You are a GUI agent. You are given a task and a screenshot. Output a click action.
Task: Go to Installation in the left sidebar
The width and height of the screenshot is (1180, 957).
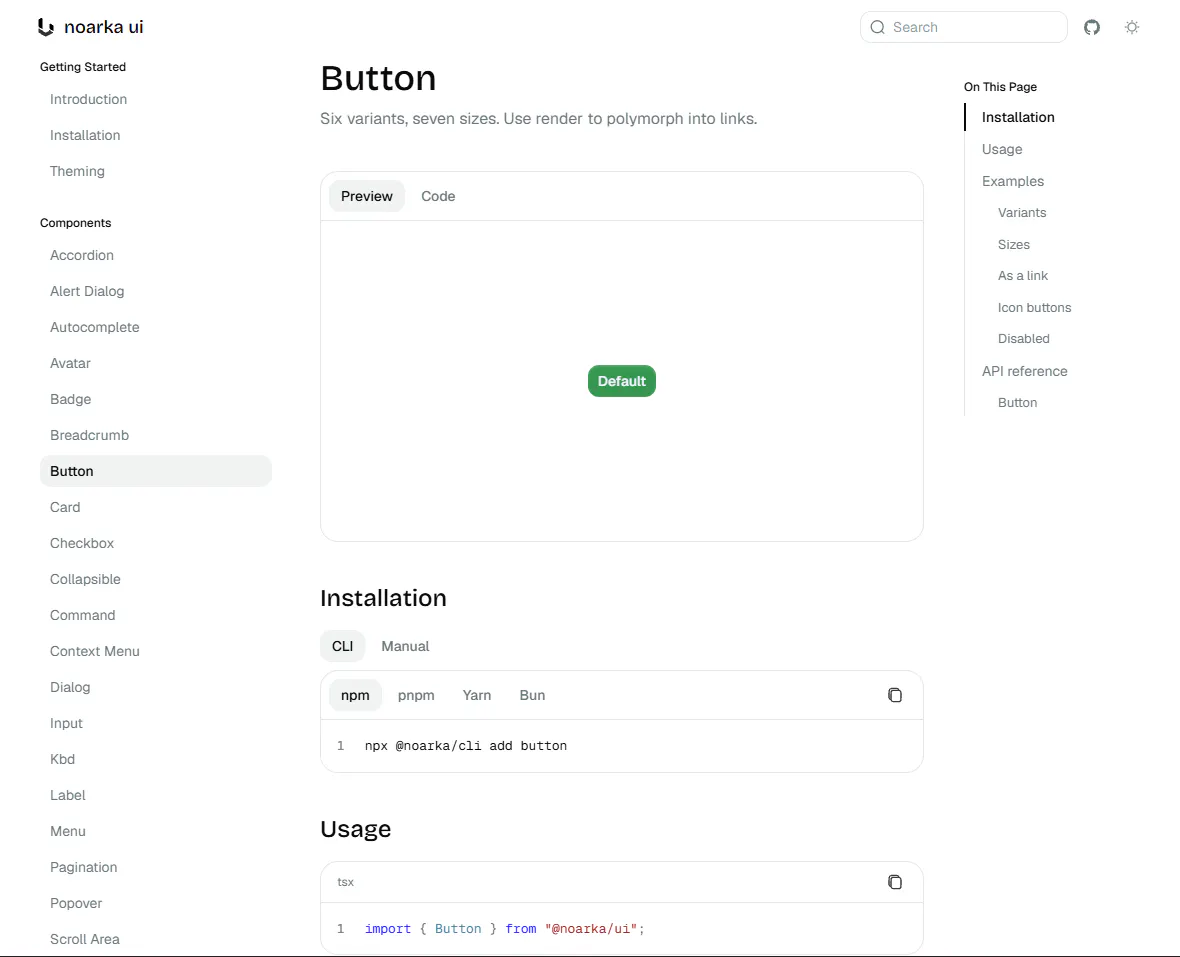click(x=85, y=135)
